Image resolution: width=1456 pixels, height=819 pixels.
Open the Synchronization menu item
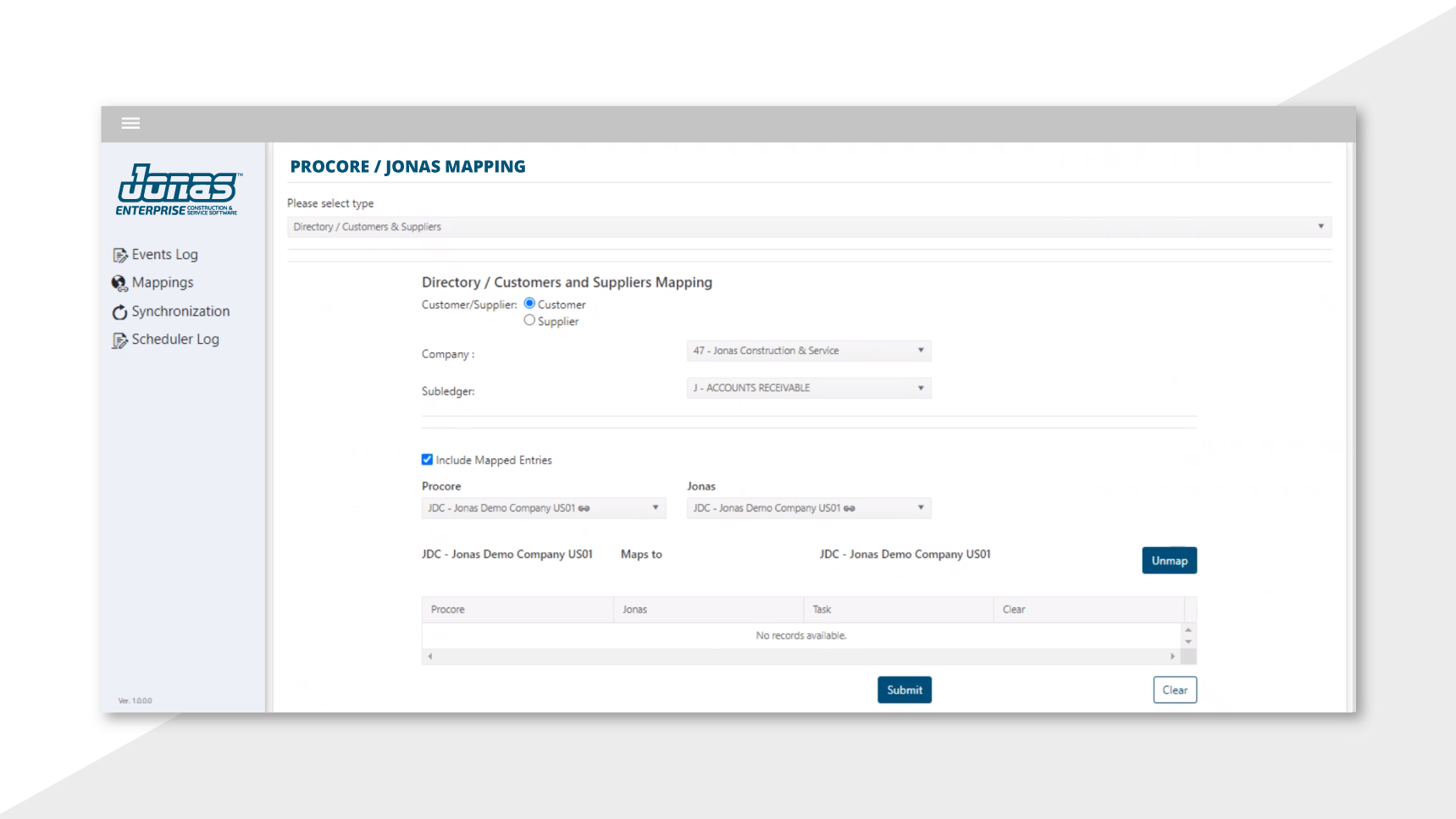coord(180,312)
